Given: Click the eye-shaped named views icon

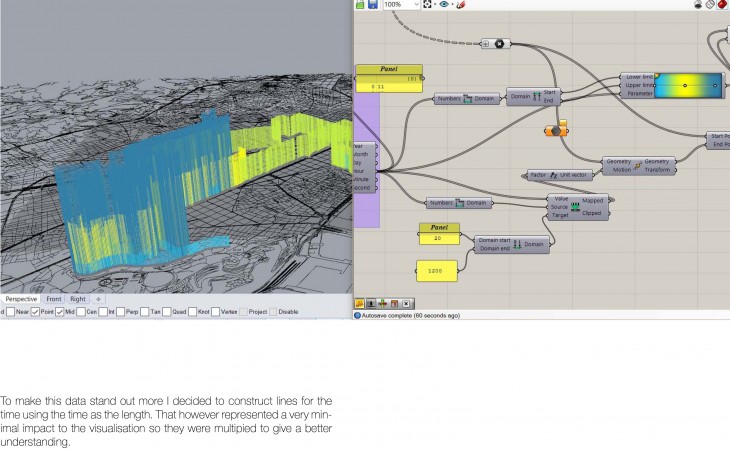Looking at the screenshot, I should 444,5.
